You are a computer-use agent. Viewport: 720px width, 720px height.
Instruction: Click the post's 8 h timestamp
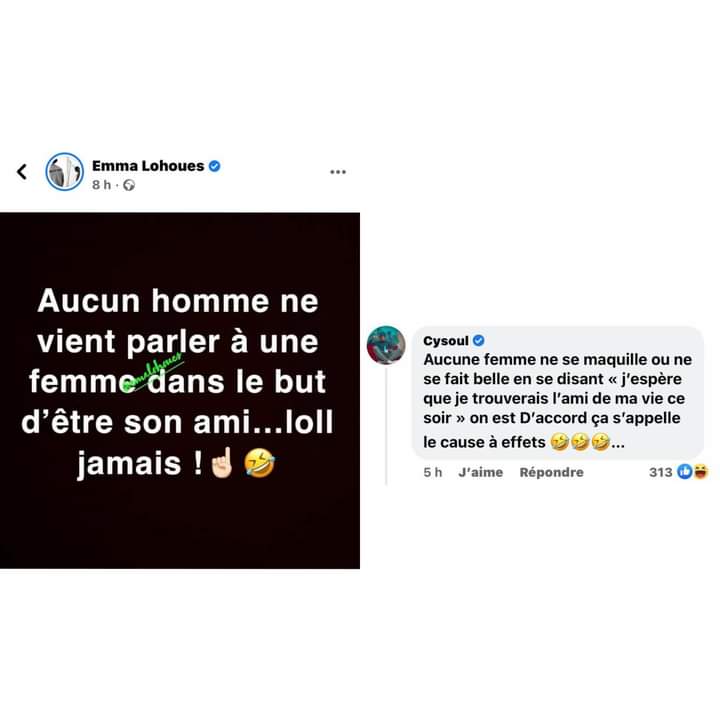(101, 185)
